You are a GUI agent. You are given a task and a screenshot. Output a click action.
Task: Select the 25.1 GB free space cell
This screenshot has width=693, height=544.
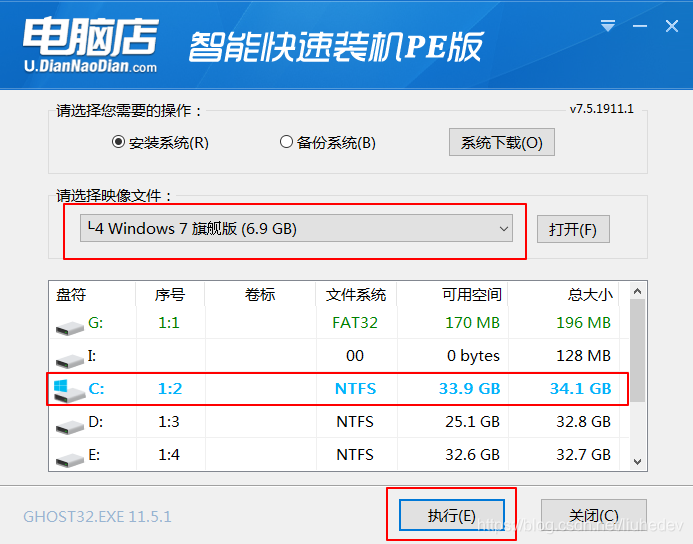(x=472, y=422)
